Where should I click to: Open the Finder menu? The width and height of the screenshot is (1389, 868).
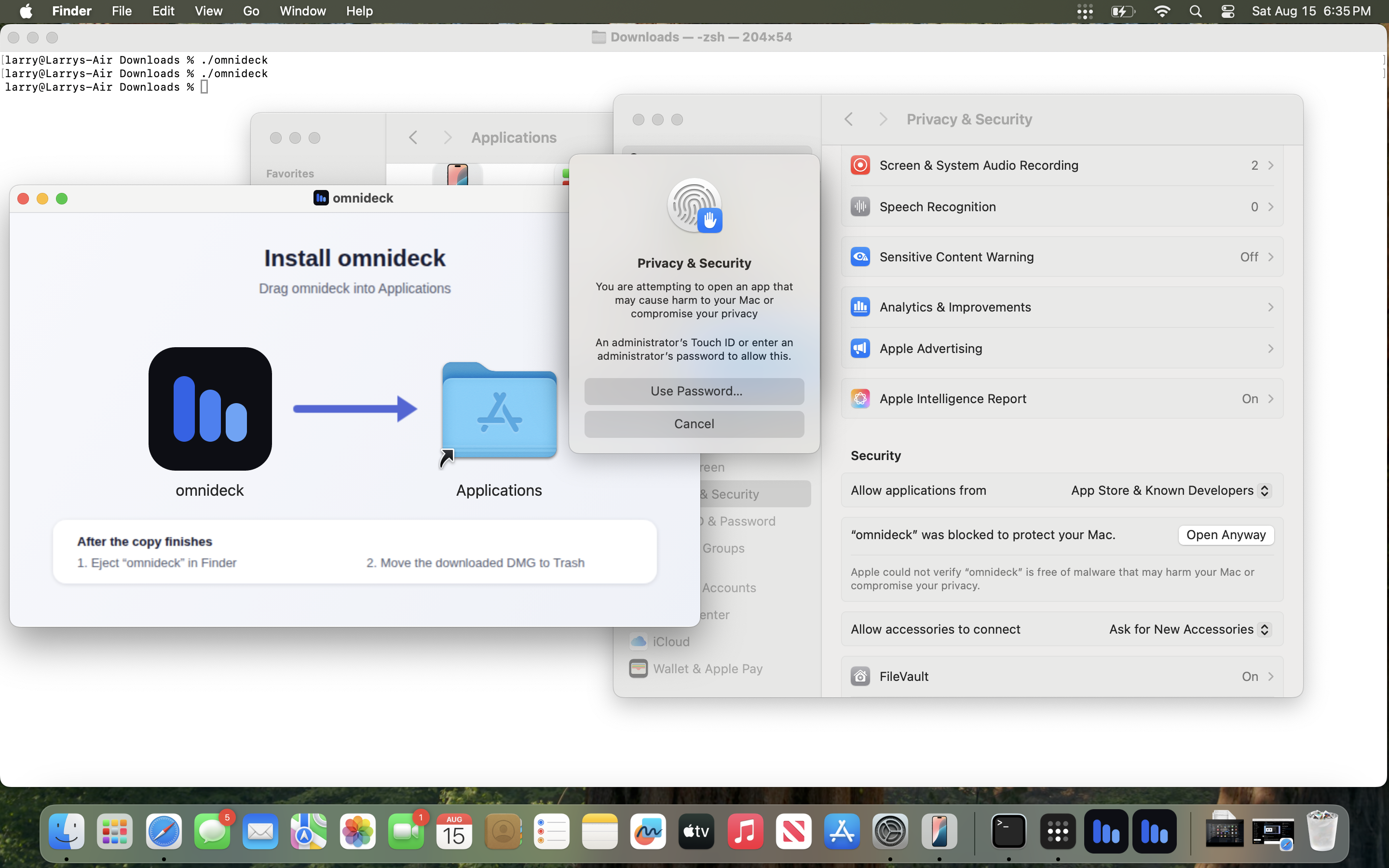click(x=72, y=11)
